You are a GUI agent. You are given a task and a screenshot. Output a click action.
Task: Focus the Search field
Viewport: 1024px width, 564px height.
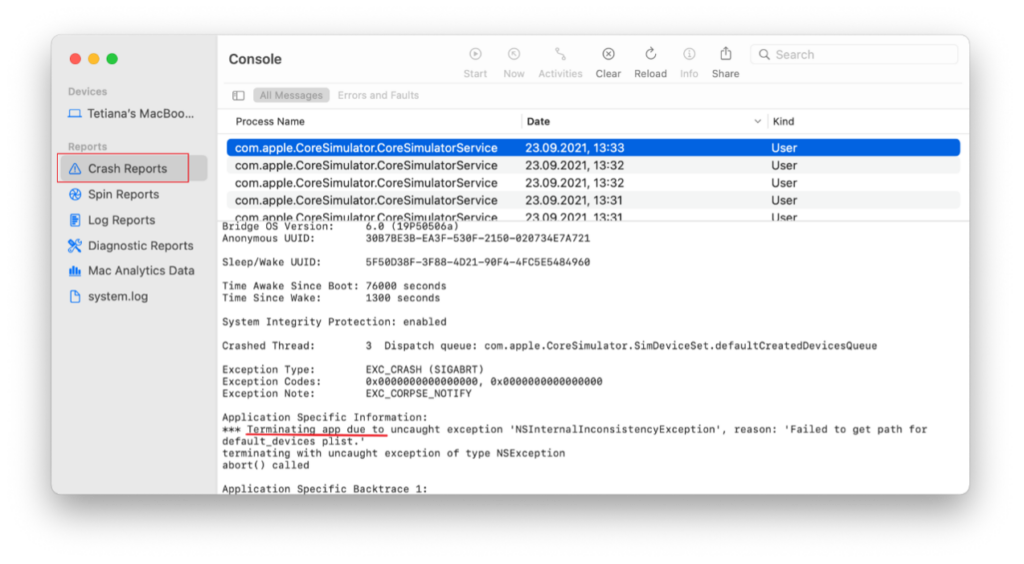click(x=854, y=55)
